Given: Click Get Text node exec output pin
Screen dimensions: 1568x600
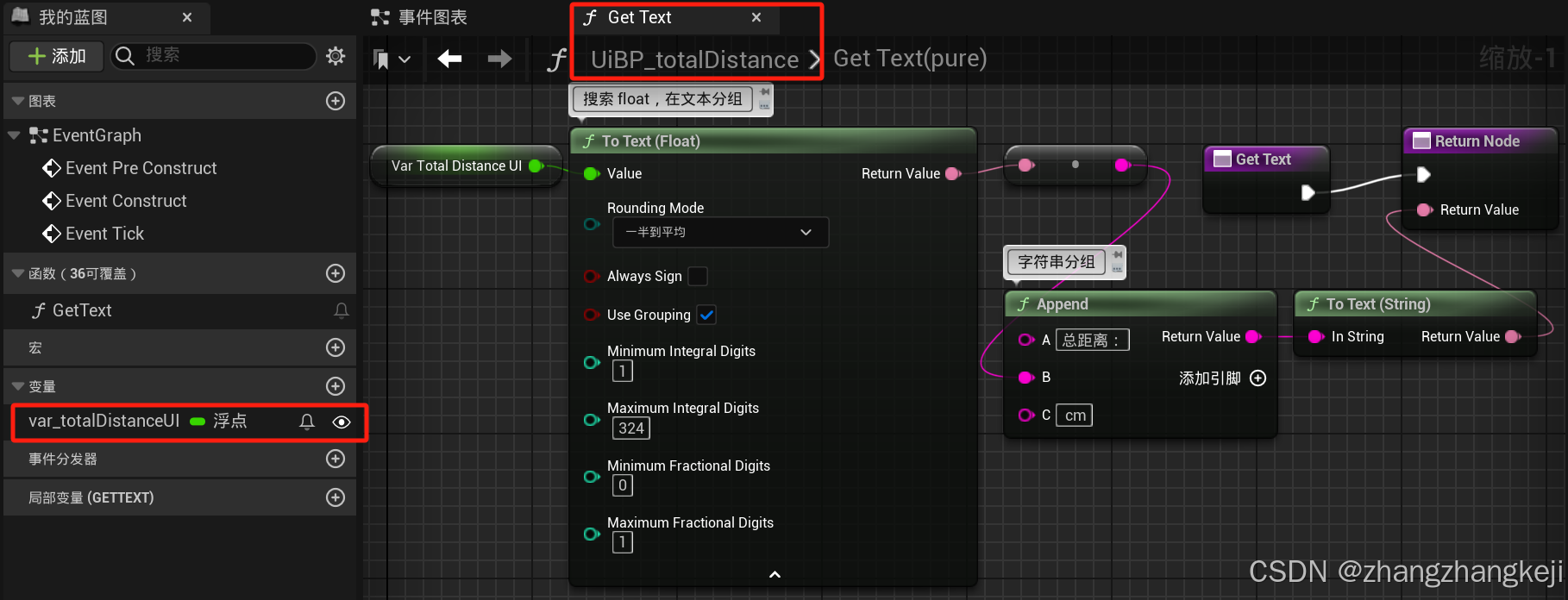Looking at the screenshot, I should click(x=1308, y=192).
